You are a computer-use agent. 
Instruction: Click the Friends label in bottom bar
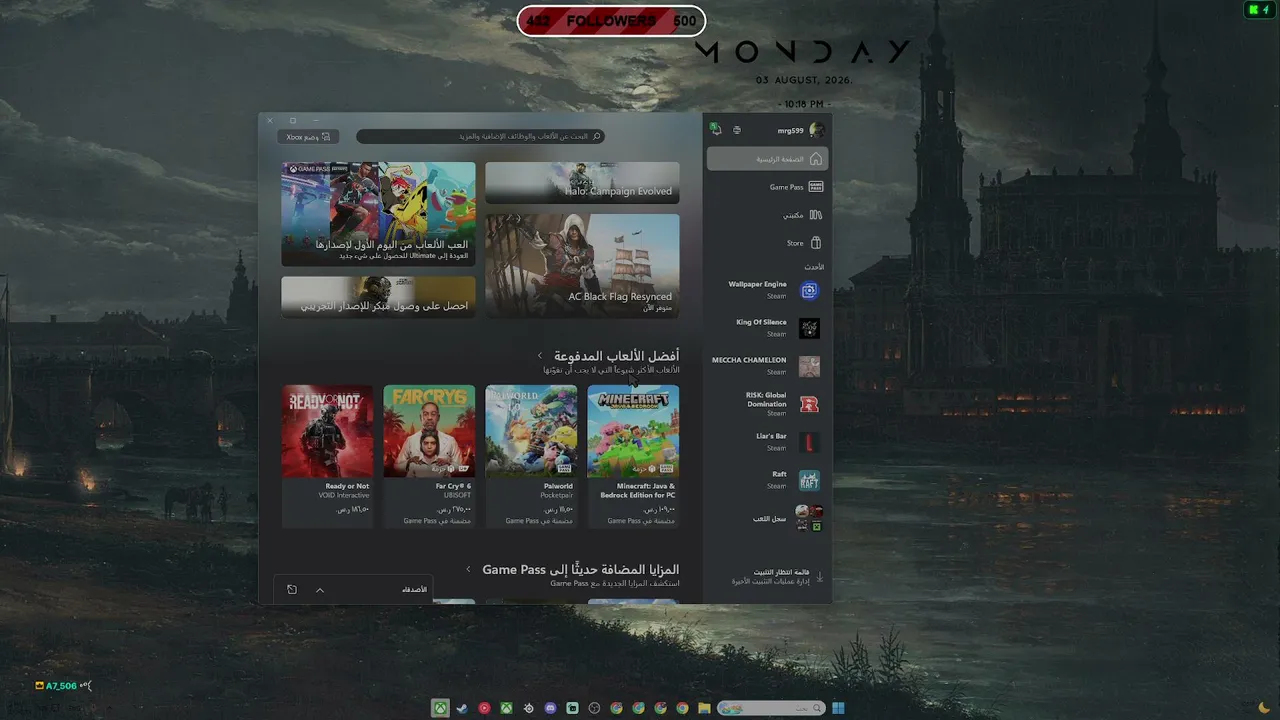(x=414, y=590)
